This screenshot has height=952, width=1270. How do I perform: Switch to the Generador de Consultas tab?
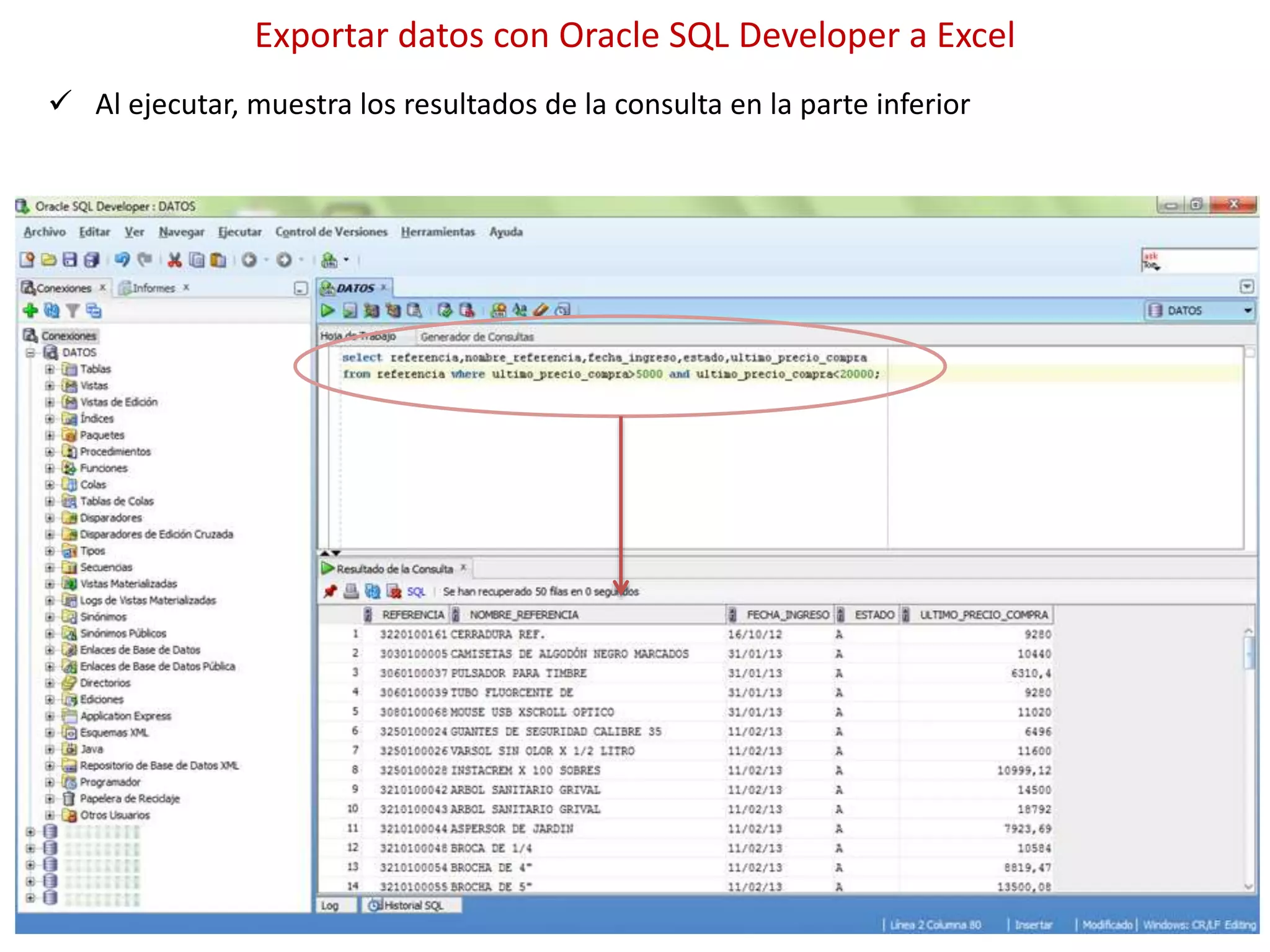point(476,337)
